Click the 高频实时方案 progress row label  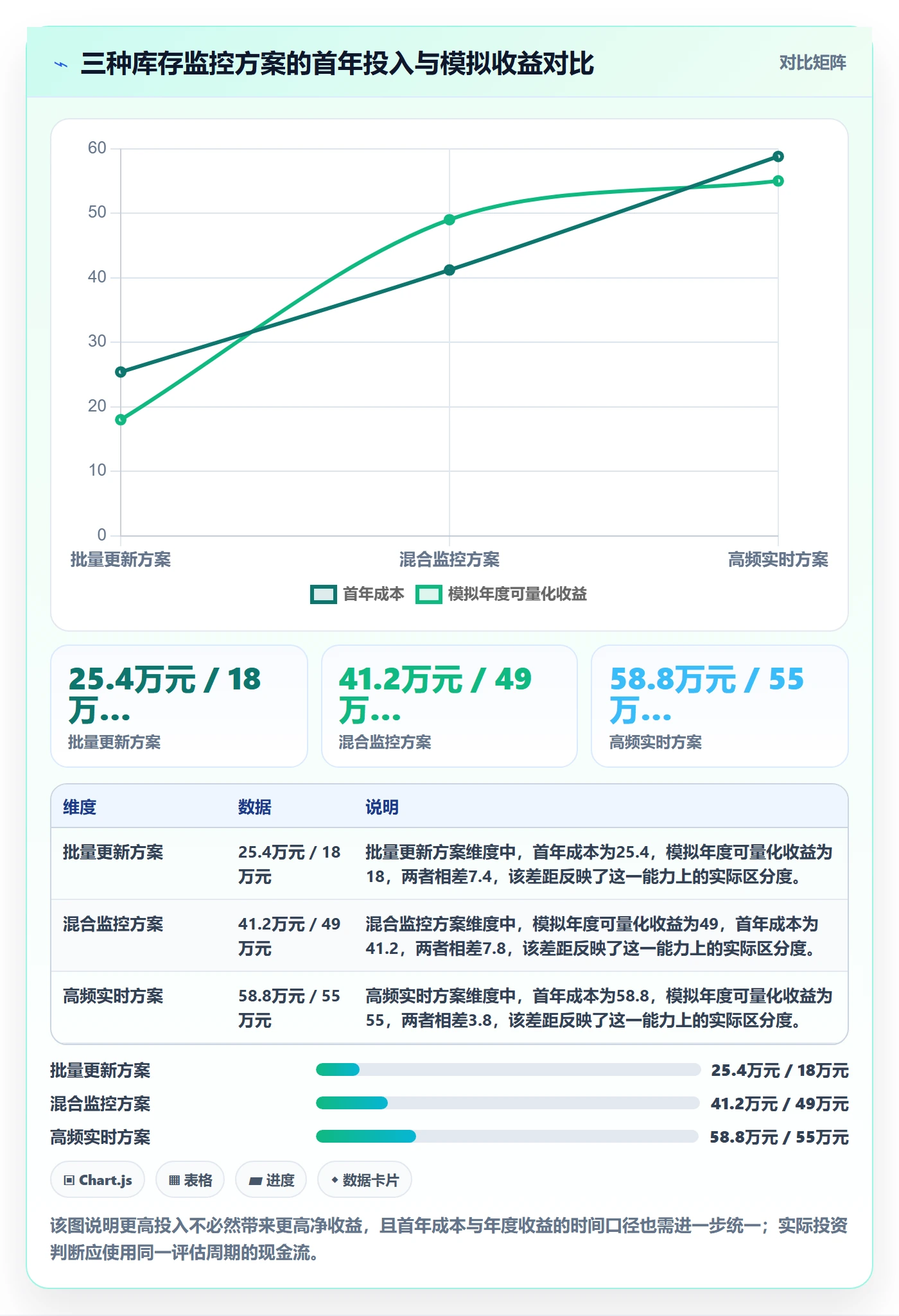pyautogui.click(x=100, y=1137)
